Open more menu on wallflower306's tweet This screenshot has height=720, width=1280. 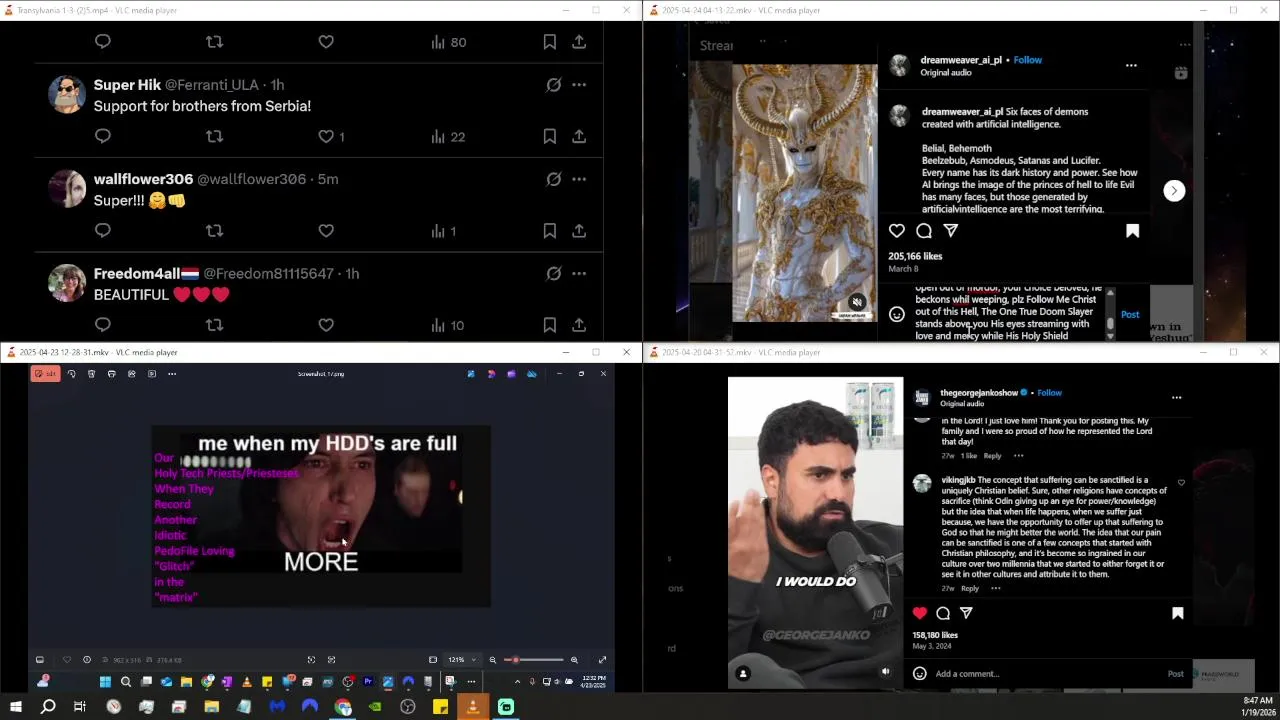click(579, 179)
